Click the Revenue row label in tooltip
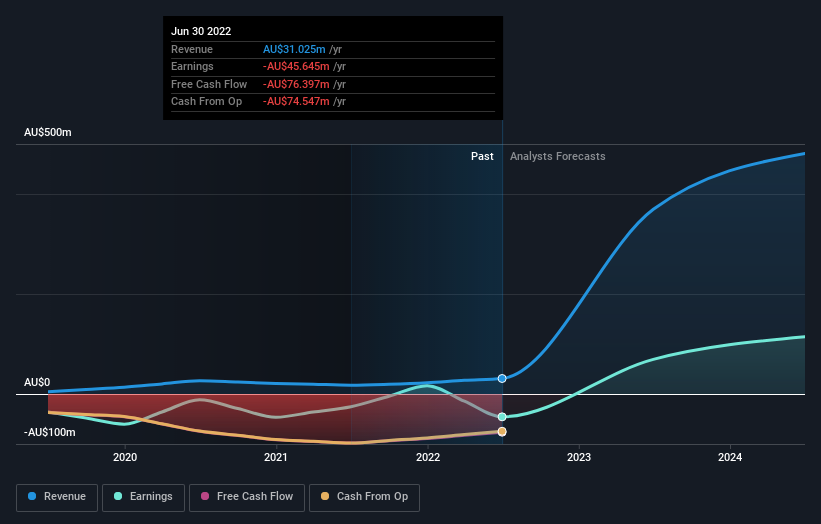The width and height of the screenshot is (821, 524). 192,49
